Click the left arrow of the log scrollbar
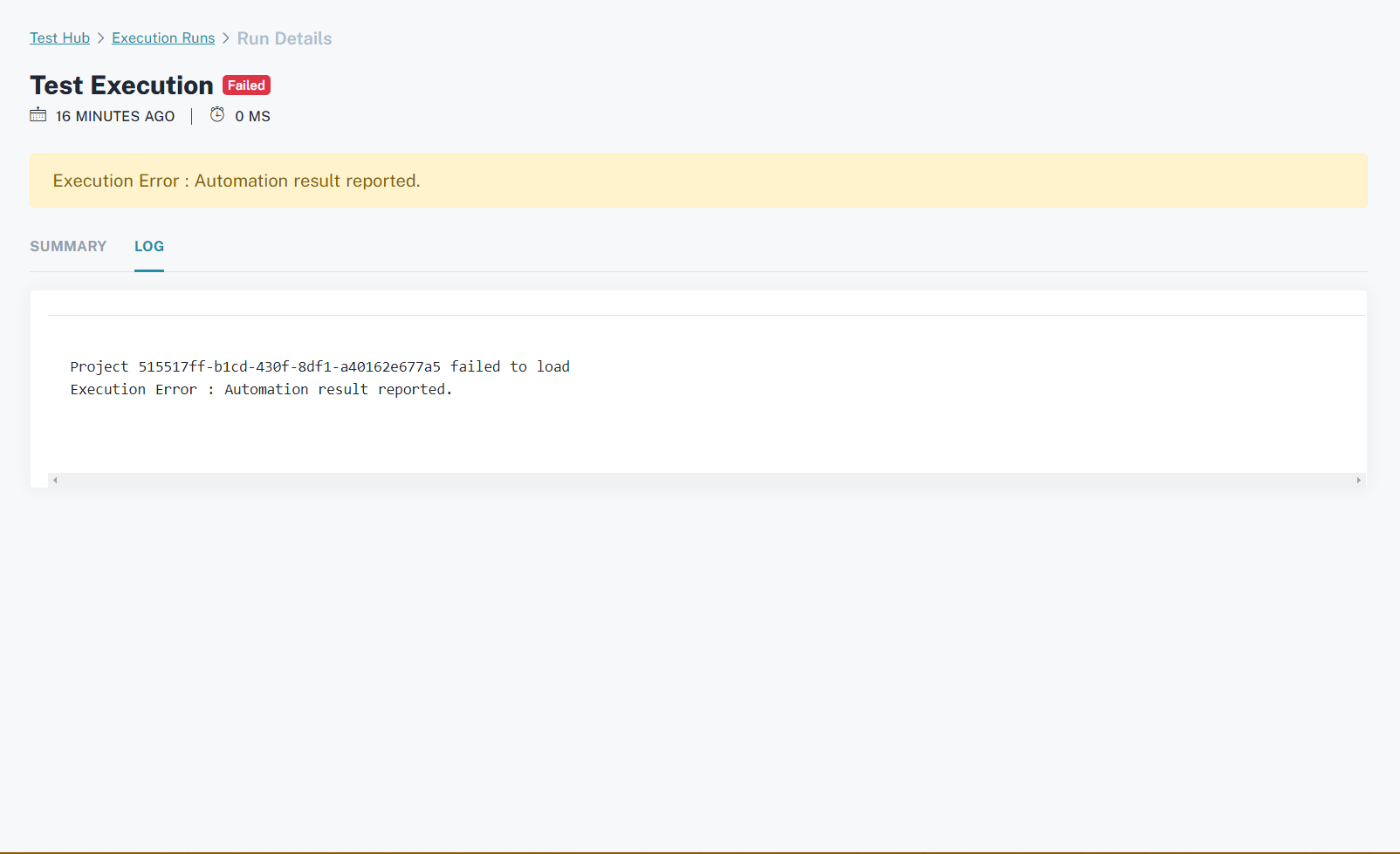 (x=54, y=479)
